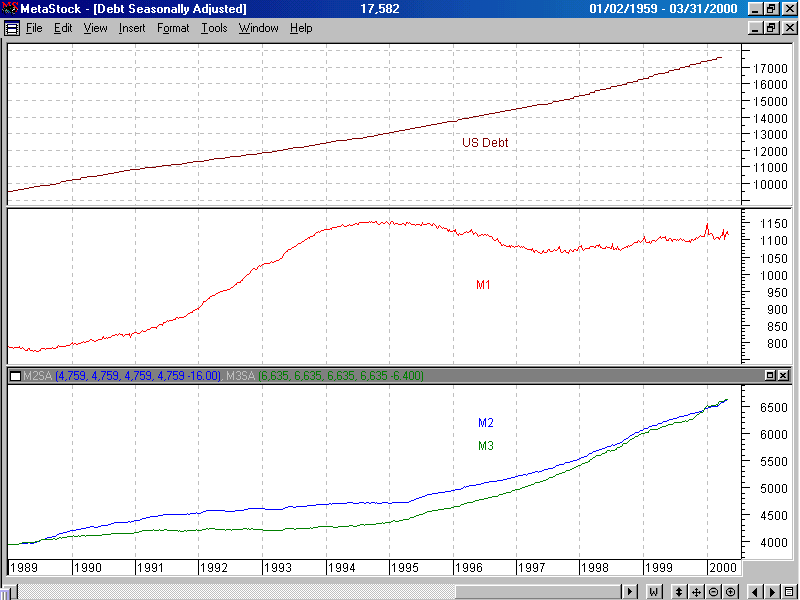Click the 1150 label on M1 axis
Image resolution: width=800 pixels, height=600 pixels.
point(773,223)
